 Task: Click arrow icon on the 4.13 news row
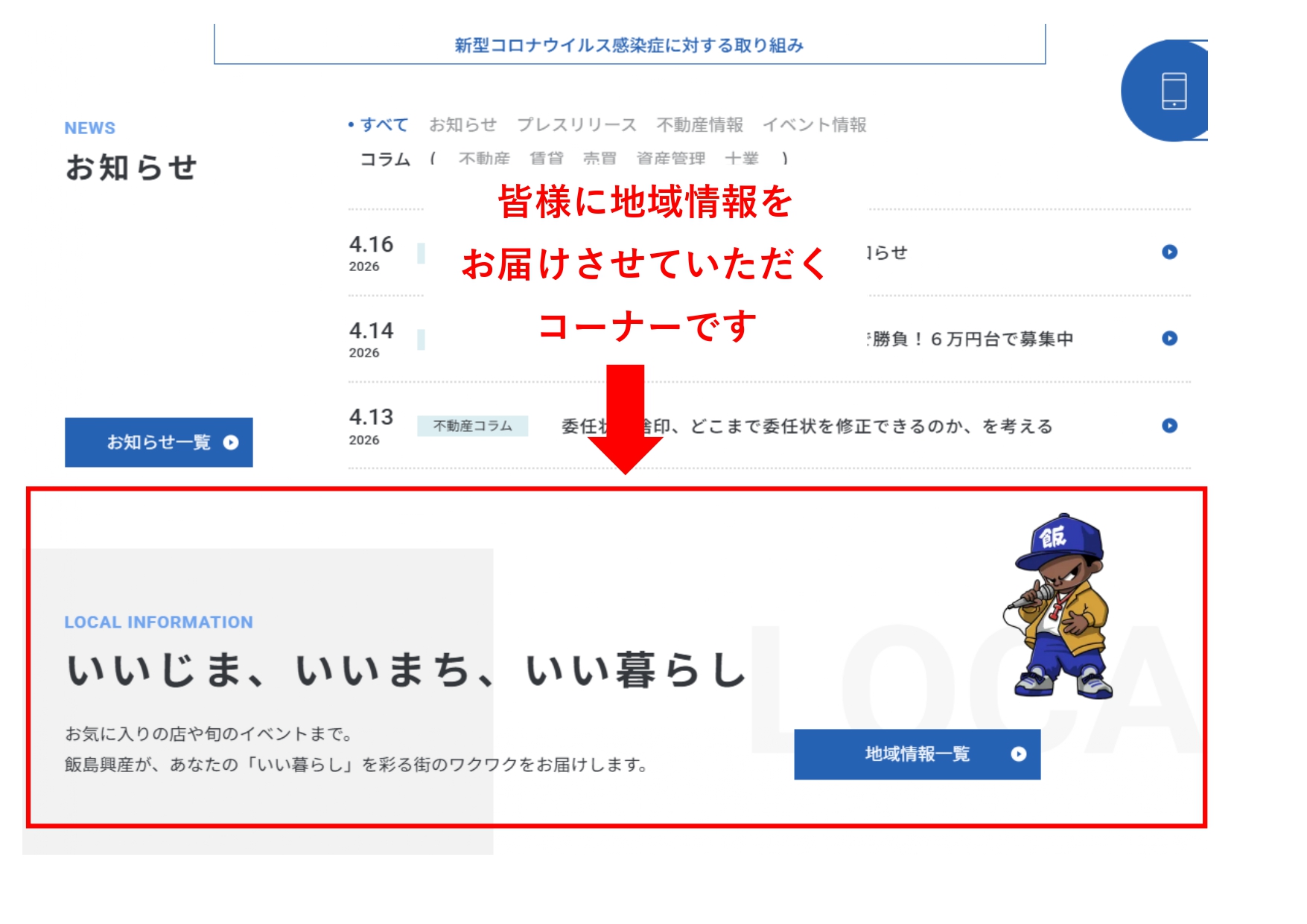point(1169,426)
